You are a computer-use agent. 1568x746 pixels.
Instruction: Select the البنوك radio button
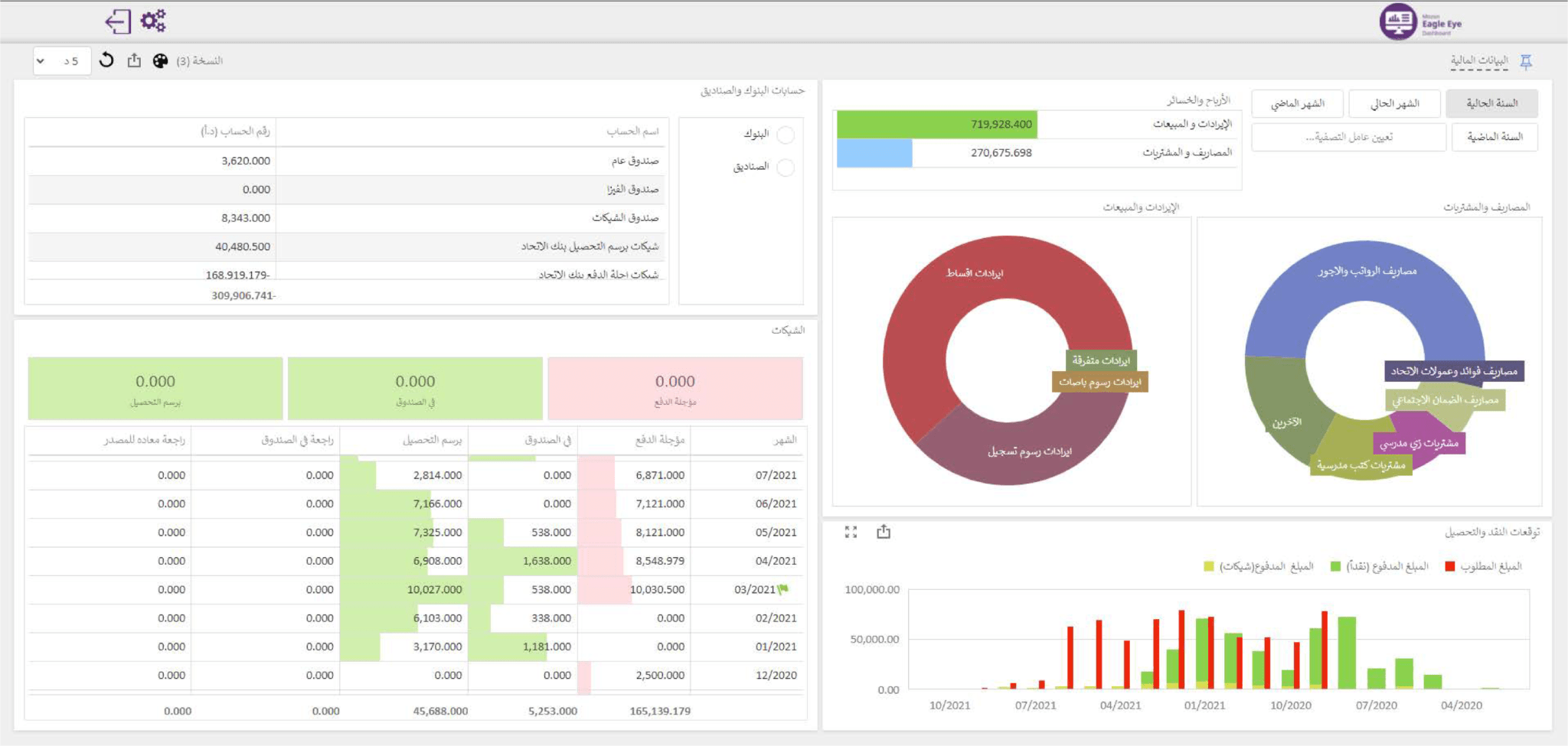click(786, 135)
